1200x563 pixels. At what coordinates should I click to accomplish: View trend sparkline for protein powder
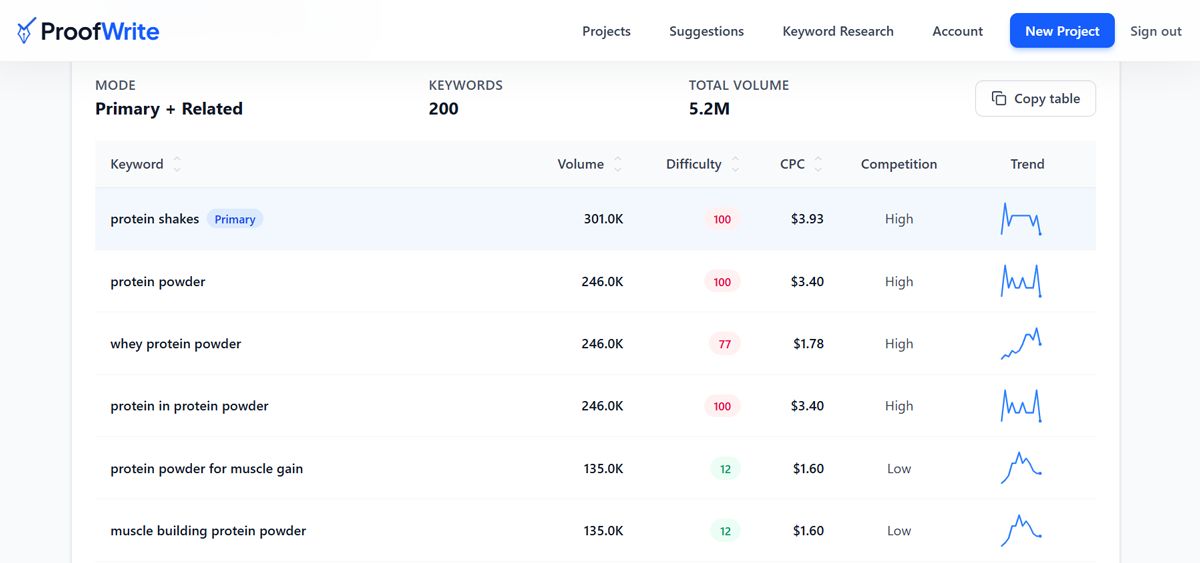click(1021, 281)
